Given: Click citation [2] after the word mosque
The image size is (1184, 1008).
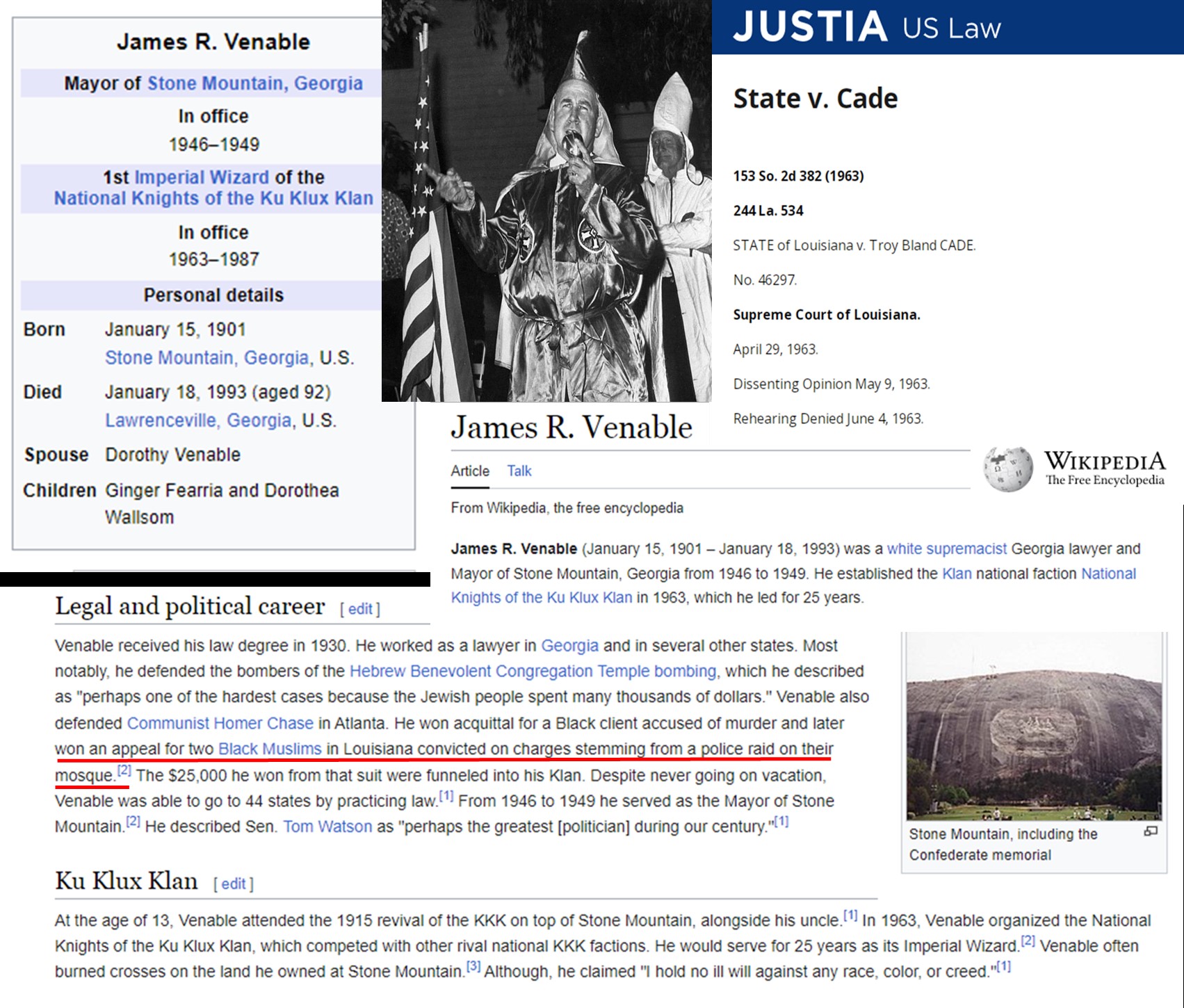Looking at the screenshot, I should 124,770.
